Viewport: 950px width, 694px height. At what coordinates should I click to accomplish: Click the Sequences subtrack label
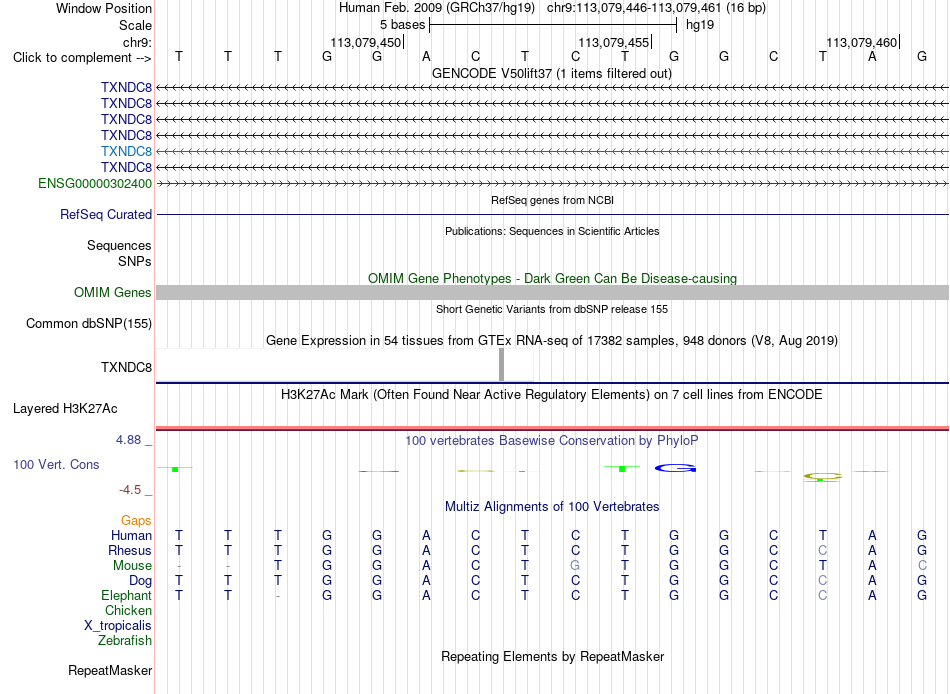pos(119,245)
